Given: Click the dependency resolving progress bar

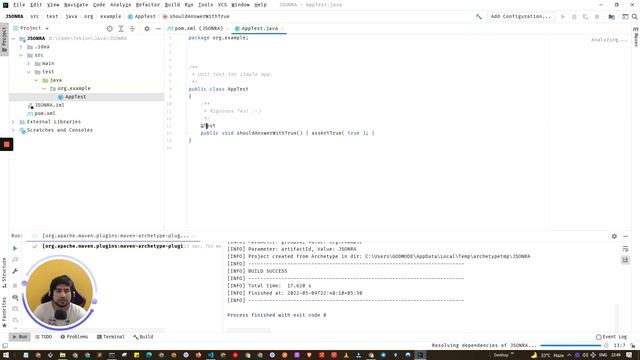Looking at the screenshot, I should 570,346.
